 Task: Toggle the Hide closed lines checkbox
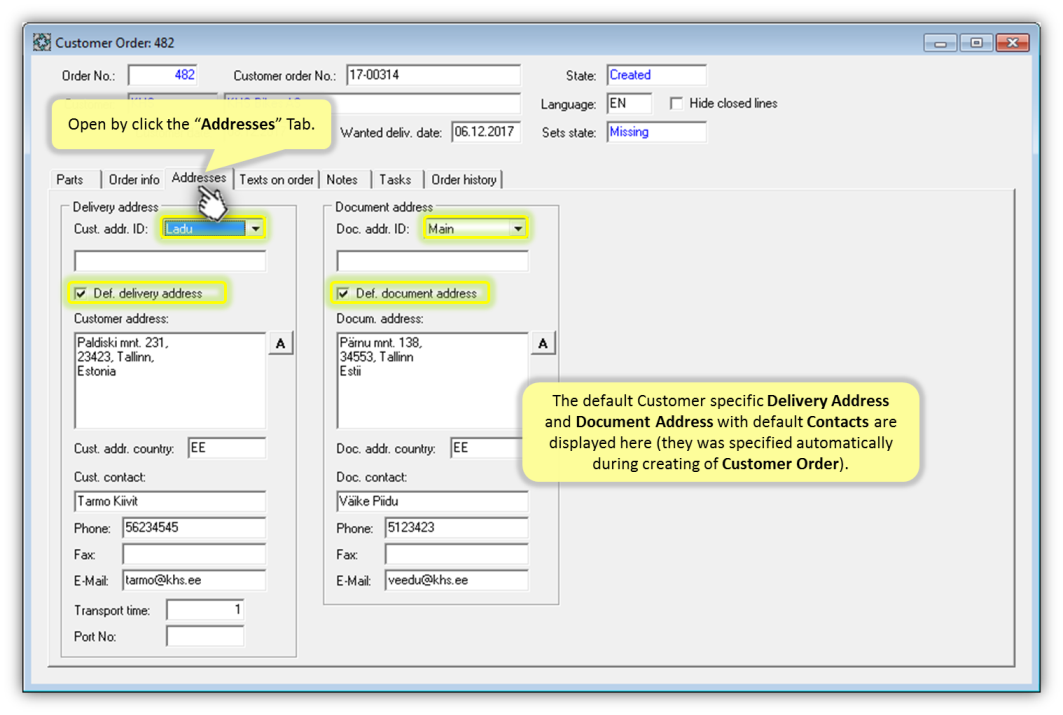pos(676,103)
